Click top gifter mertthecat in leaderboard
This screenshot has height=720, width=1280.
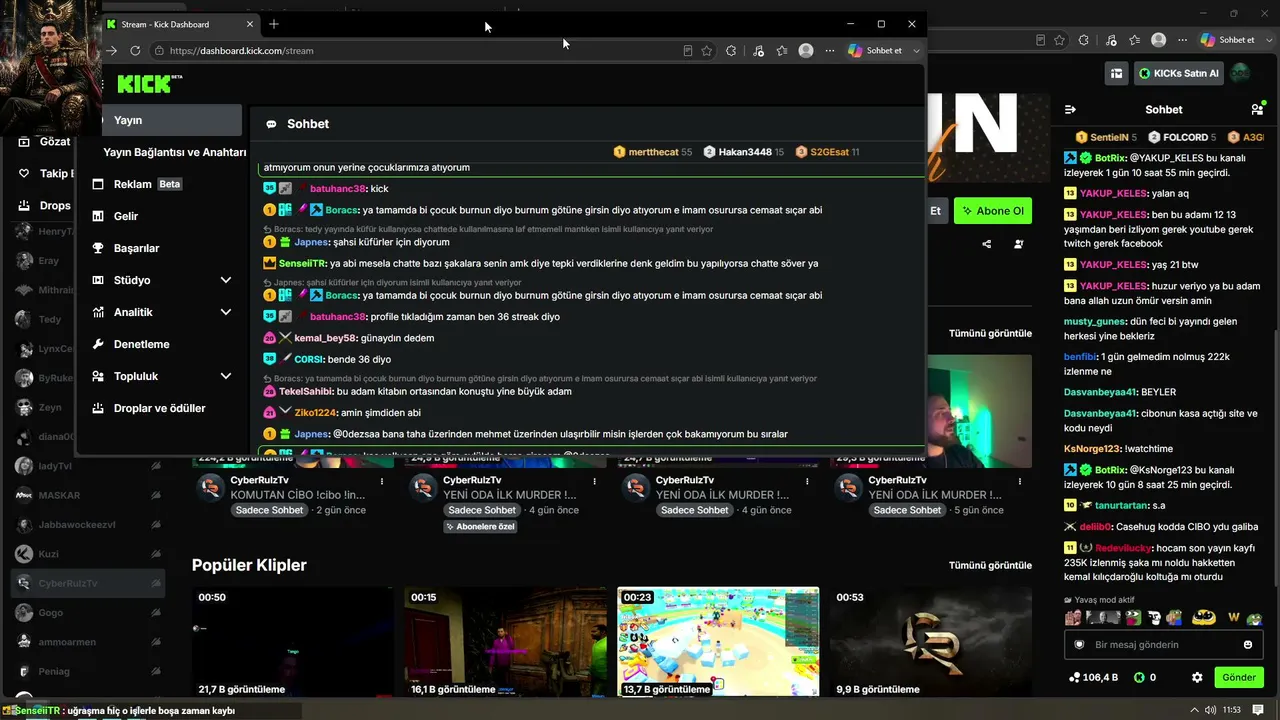(x=652, y=152)
